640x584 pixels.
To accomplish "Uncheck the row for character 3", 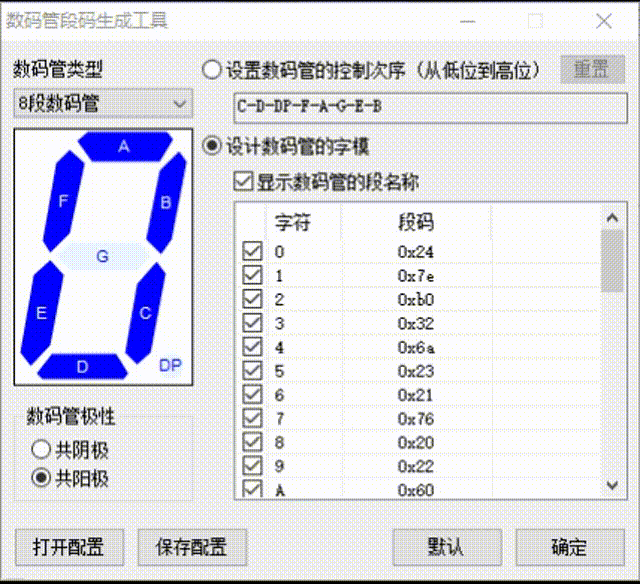I will click(252, 323).
